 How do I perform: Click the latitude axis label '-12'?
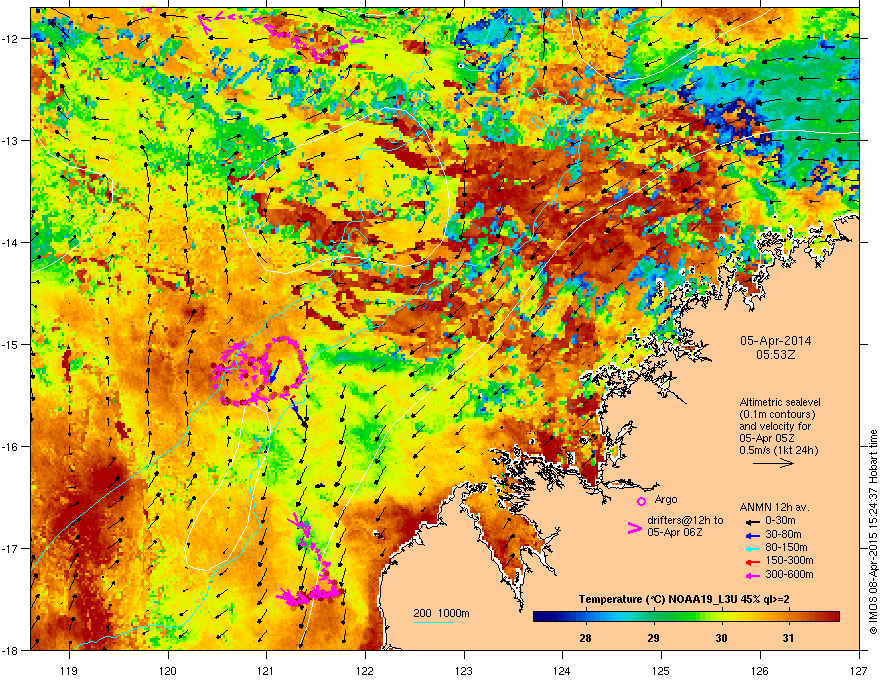click(x=11, y=39)
